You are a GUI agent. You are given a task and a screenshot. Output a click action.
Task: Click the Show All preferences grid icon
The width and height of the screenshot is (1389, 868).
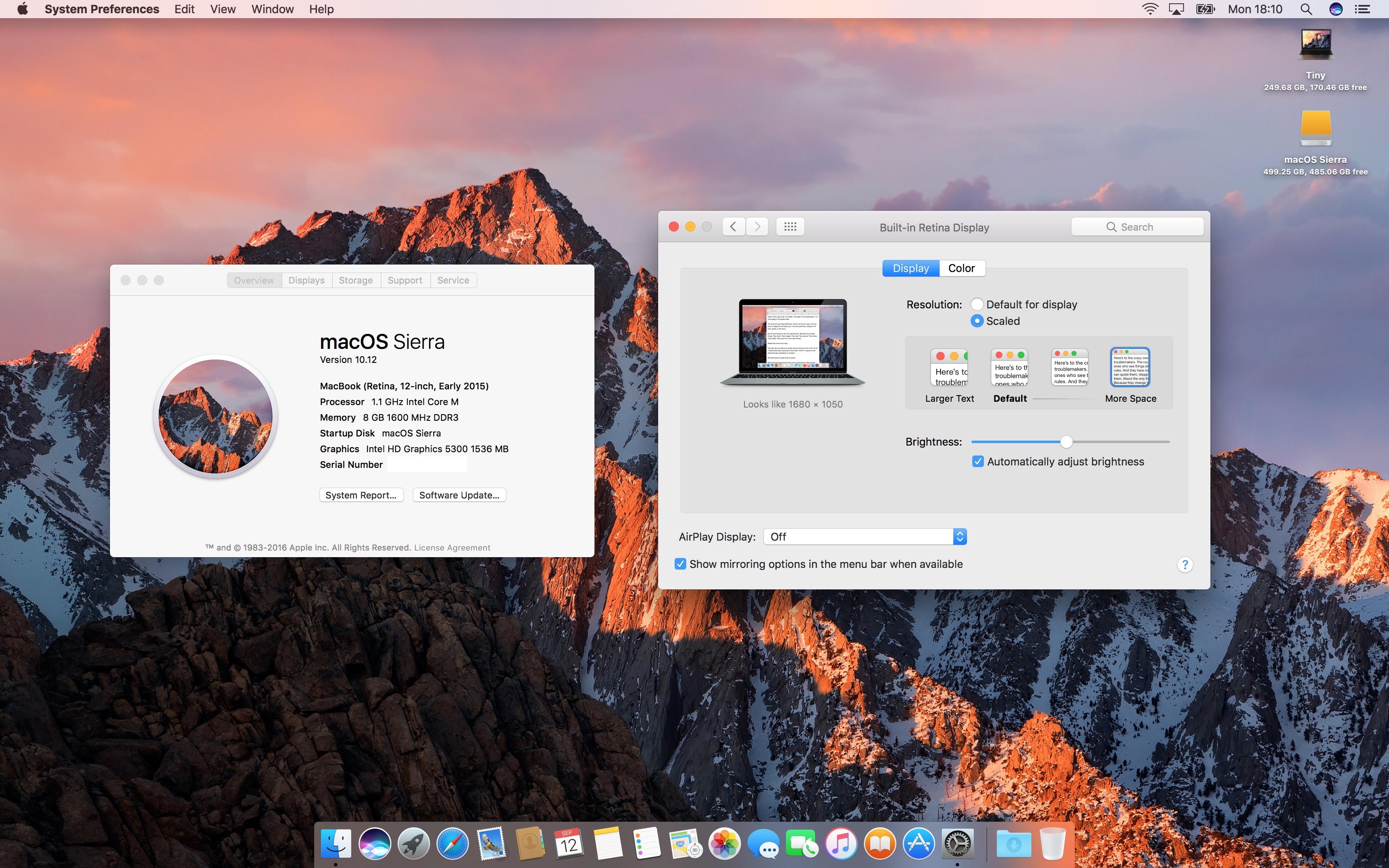point(790,227)
